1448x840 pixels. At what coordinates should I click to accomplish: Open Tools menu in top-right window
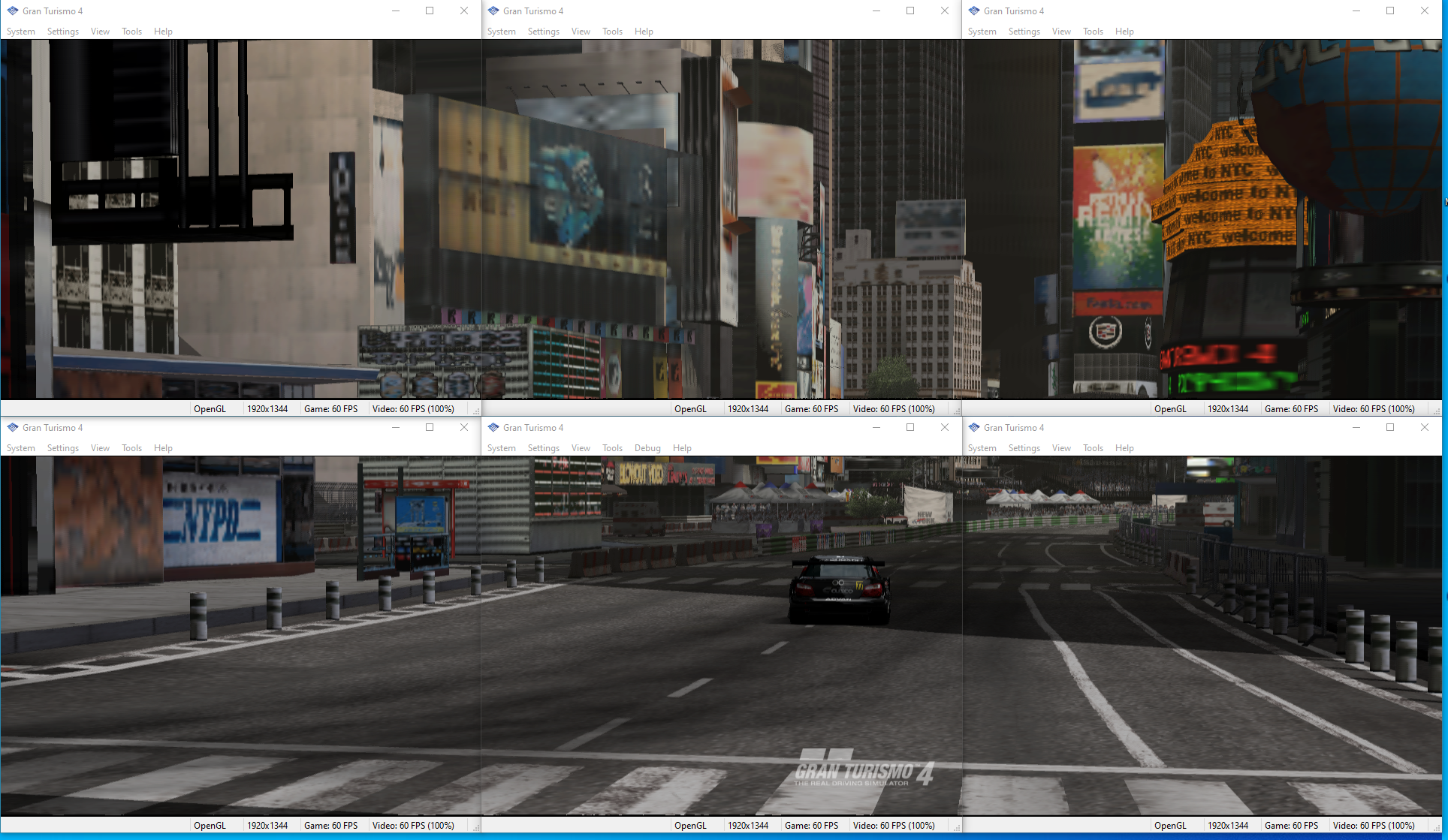click(1094, 32)
